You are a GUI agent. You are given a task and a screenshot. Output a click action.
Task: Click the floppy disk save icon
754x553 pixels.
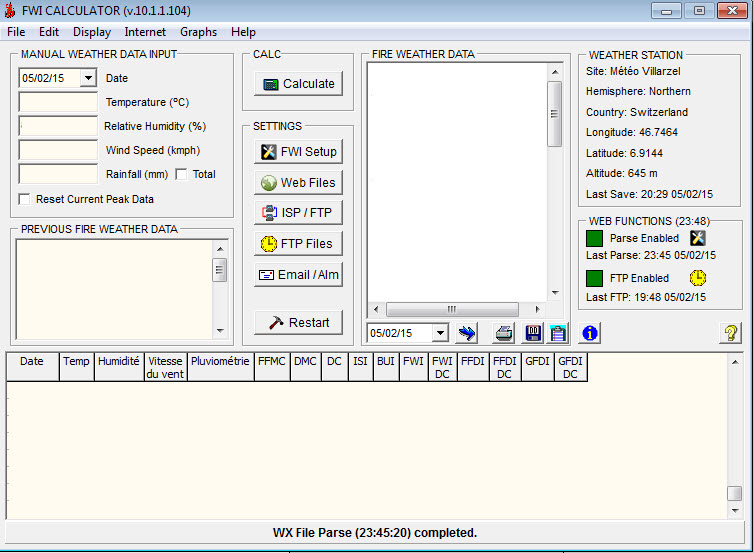point(533,333)
